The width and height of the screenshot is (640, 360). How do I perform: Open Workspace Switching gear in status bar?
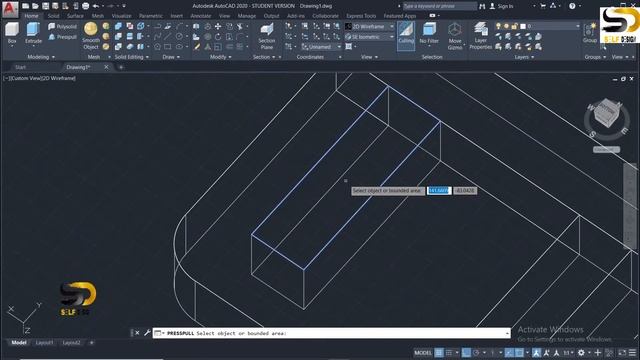tap(581, 353)
